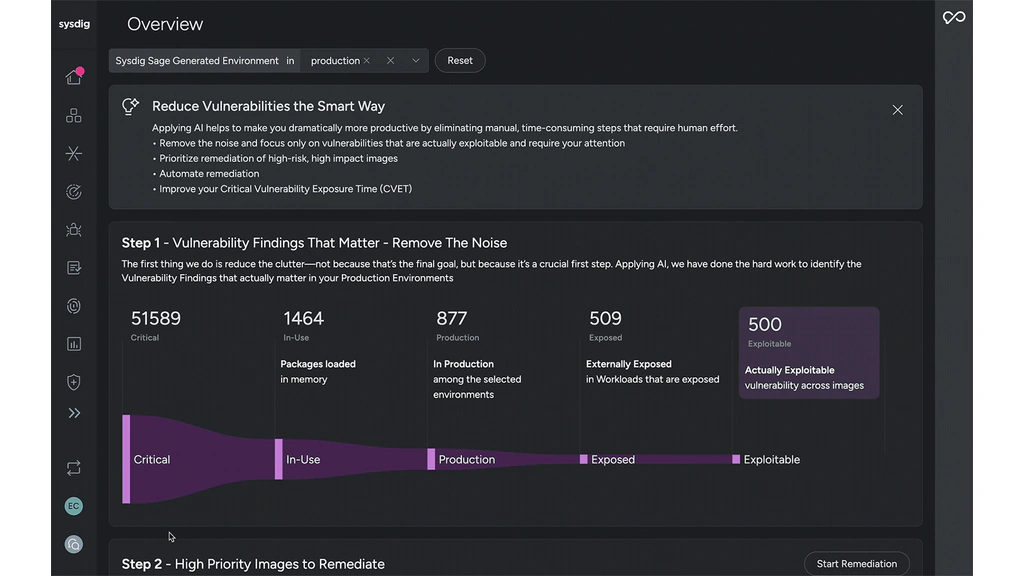The width and height of the screenshot is (1024, 576).
Task: Click the infinity icon at top right
Action: pos(953,18)
